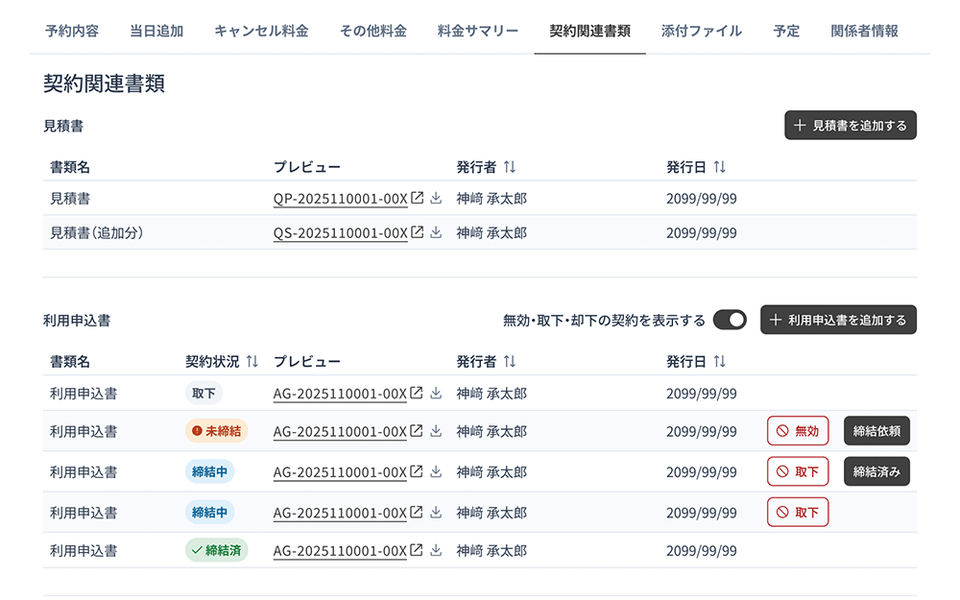
Task: Click 発行者 name in the QP-2025110001-00X row
Action: [492, 198]
